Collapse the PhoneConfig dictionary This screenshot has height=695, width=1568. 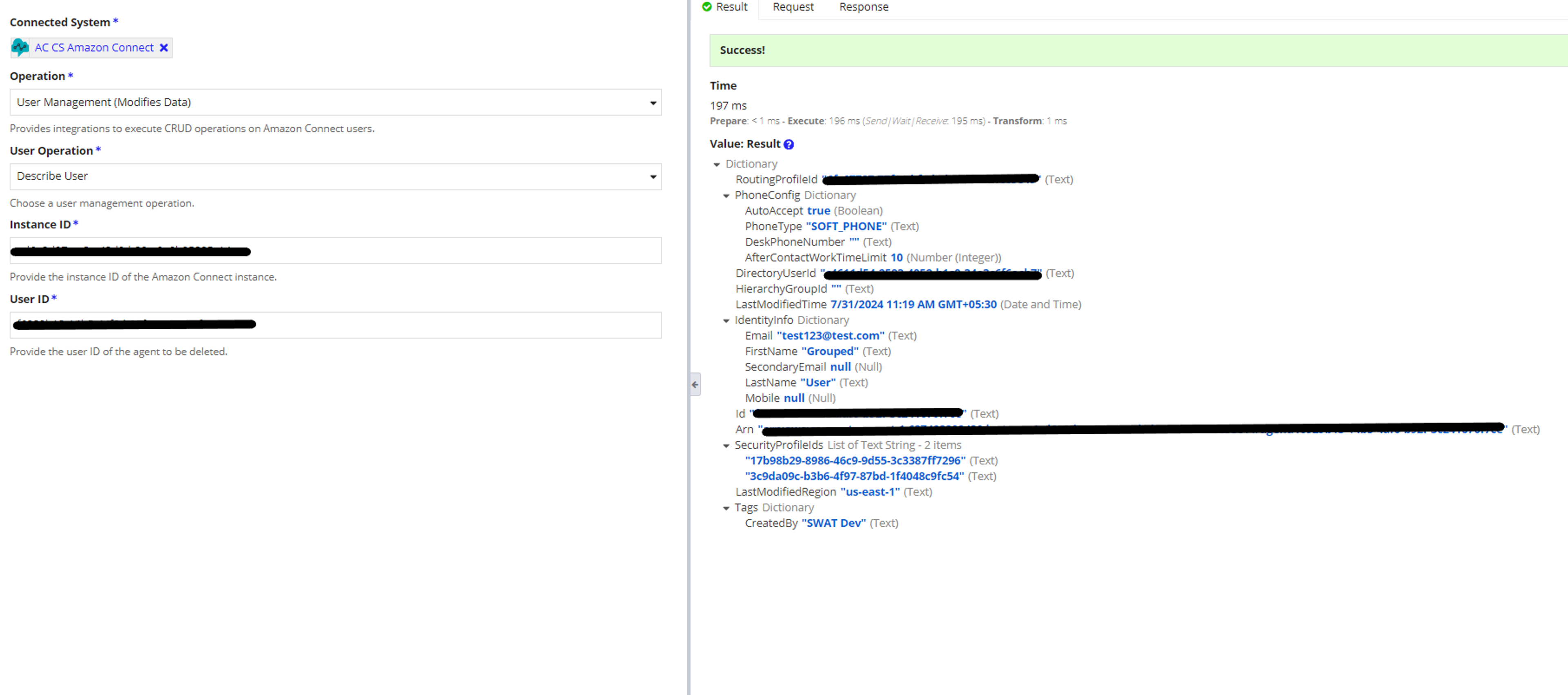(x=726, y=196)
